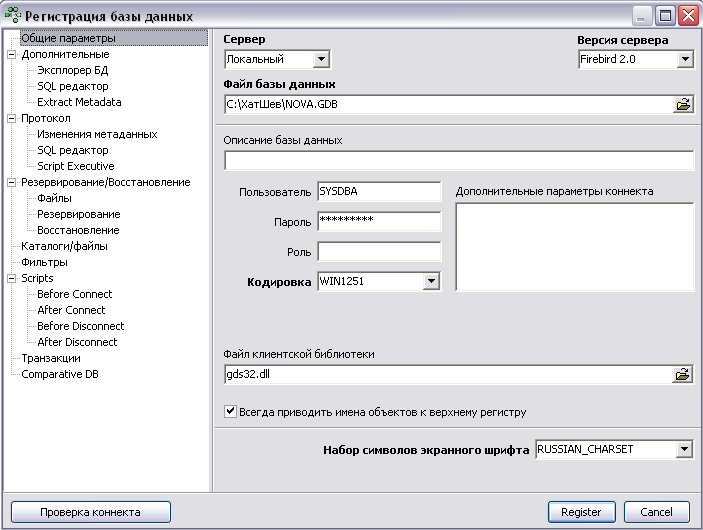The image size is (703, 530).
Task: Click the Пароль password field
Action: (379, 222)
